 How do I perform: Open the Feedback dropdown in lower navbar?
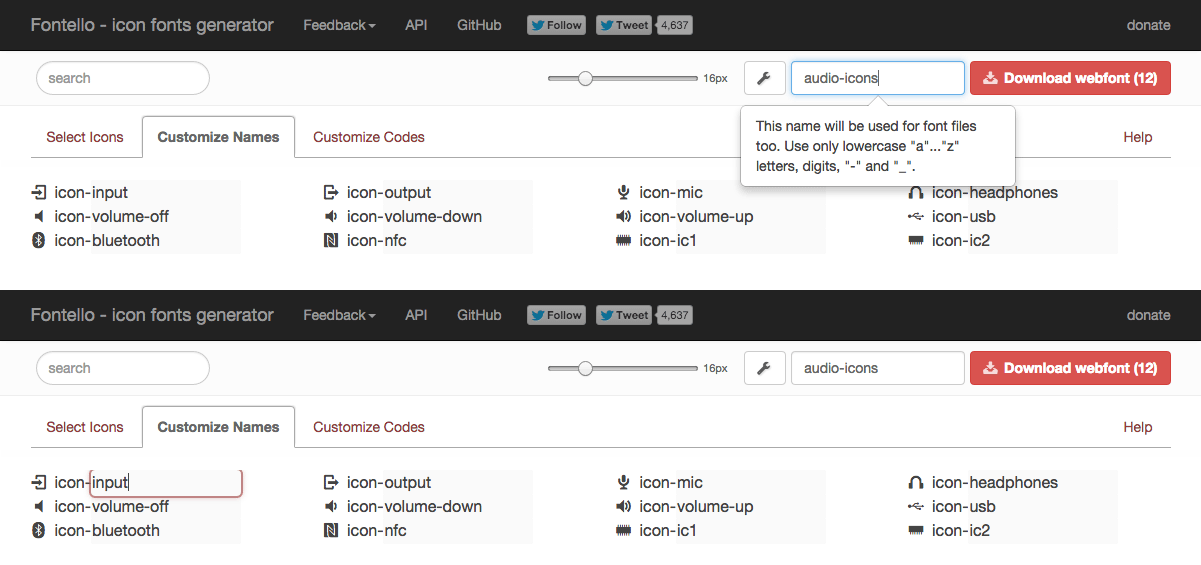pyautogui.click(x=339, y=315)
